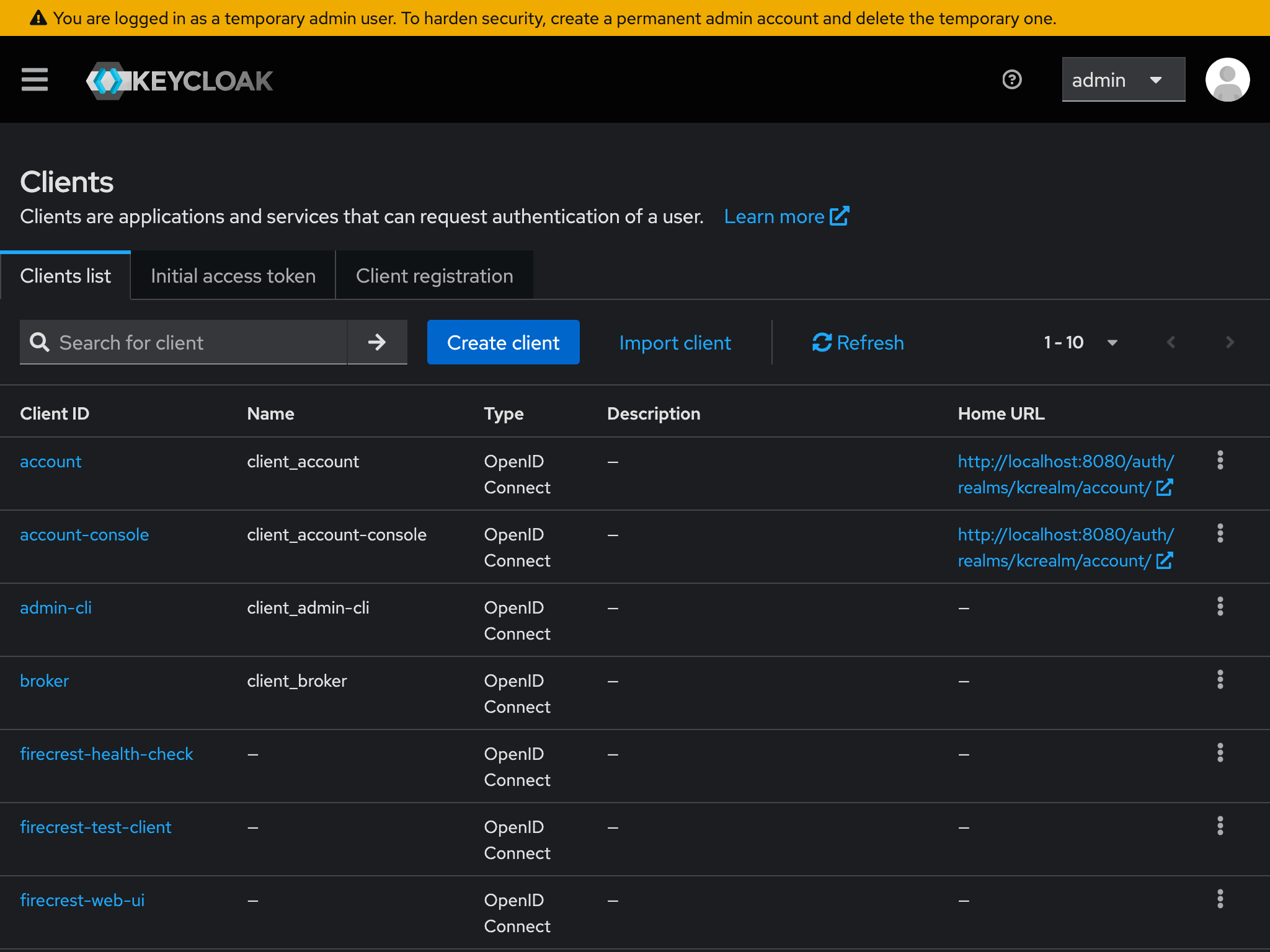
Task: Open the account client link
Action: [51, 462]
